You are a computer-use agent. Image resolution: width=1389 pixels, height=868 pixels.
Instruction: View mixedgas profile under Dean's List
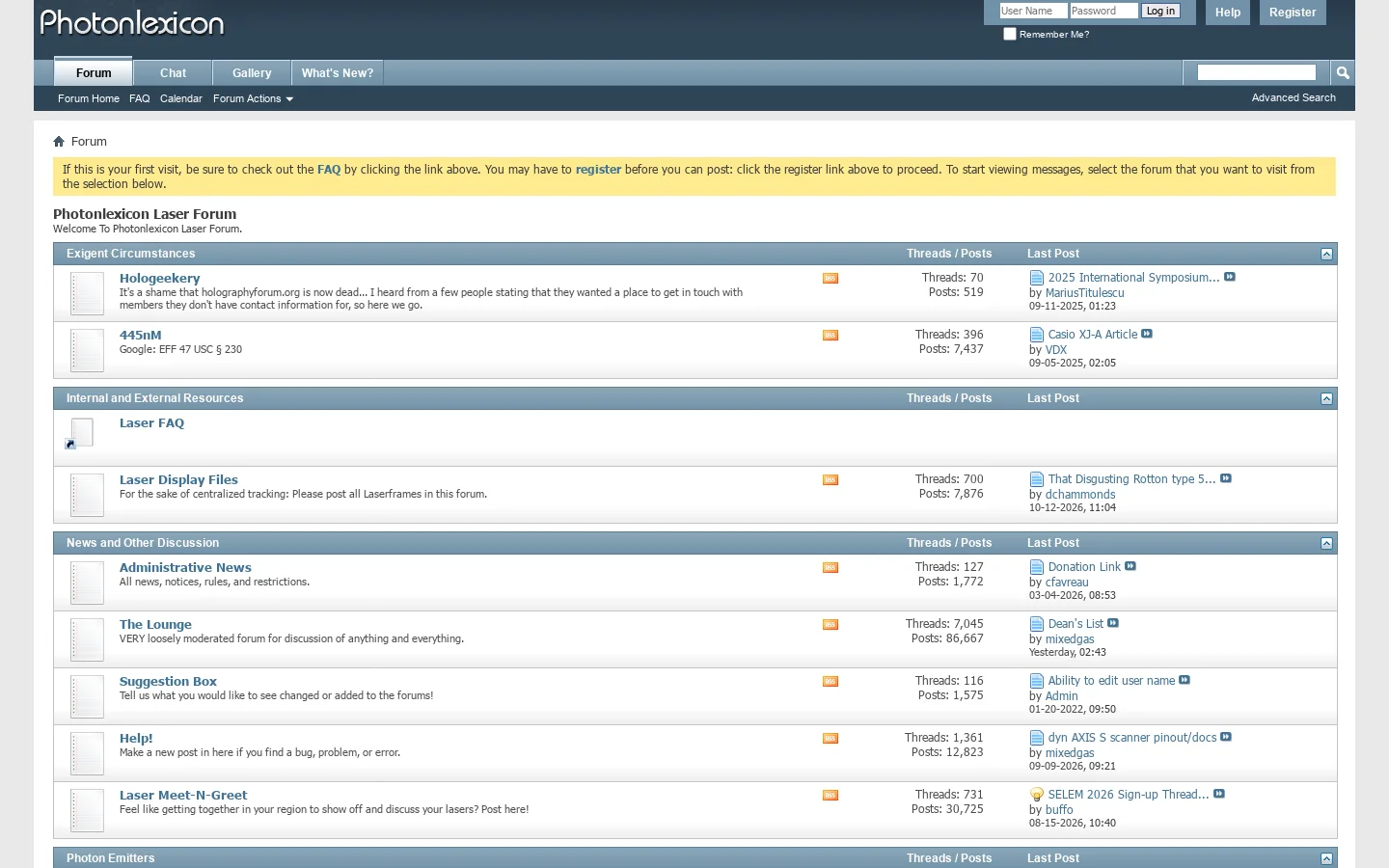tap(1070, 638)
